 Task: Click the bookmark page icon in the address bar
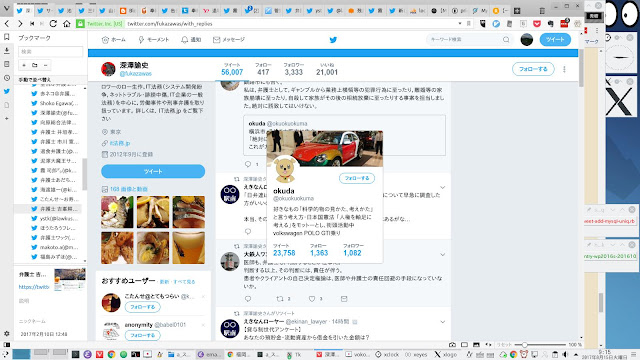[469, 24]
